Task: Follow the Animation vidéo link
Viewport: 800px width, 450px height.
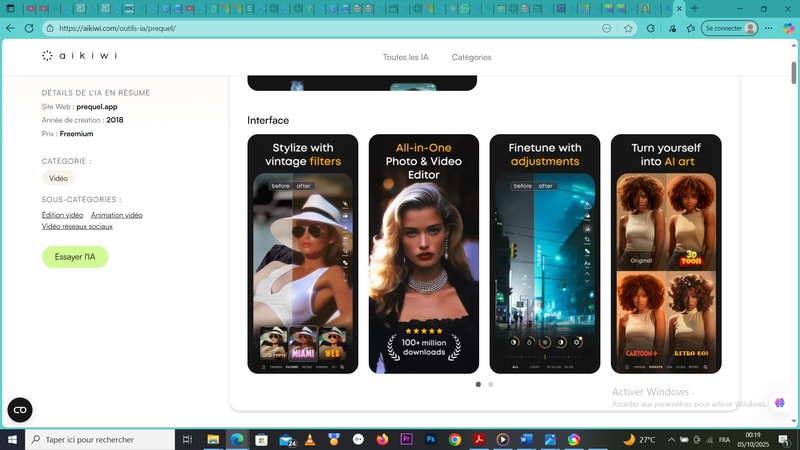Action: pos(117,215)
